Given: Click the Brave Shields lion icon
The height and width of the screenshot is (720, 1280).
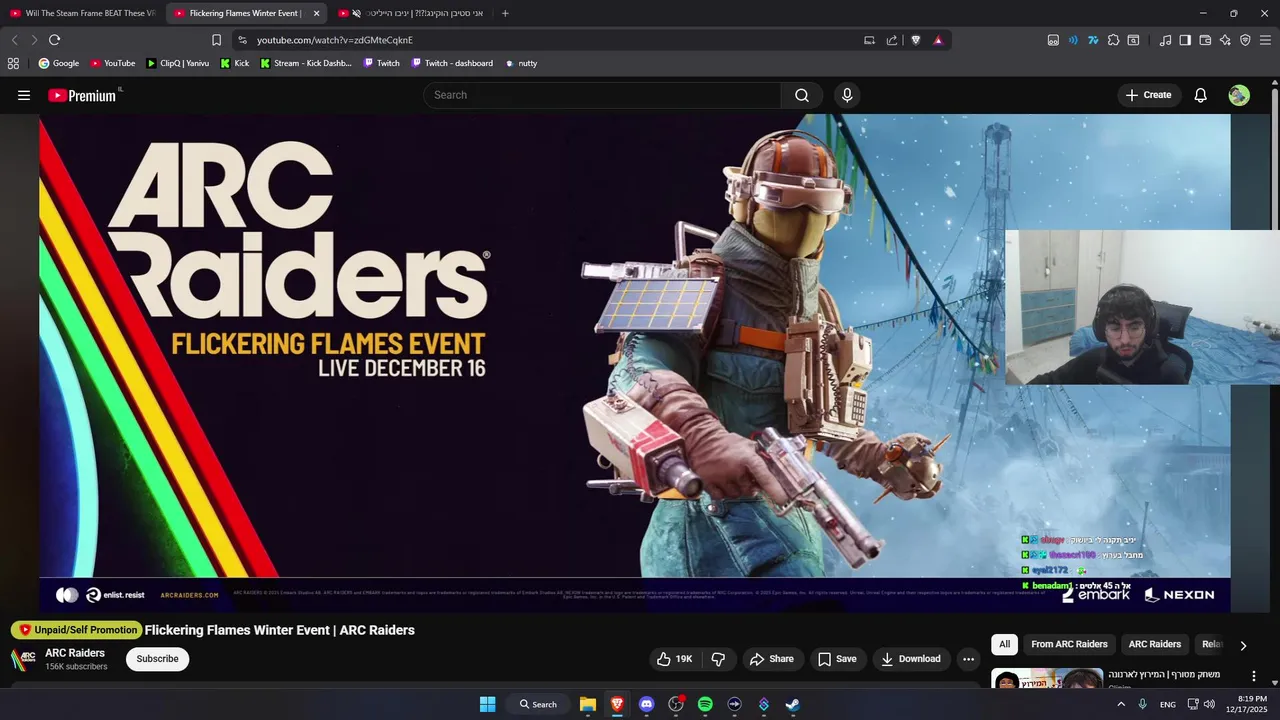Looking at the screenshot, I should tap(915, 40).
